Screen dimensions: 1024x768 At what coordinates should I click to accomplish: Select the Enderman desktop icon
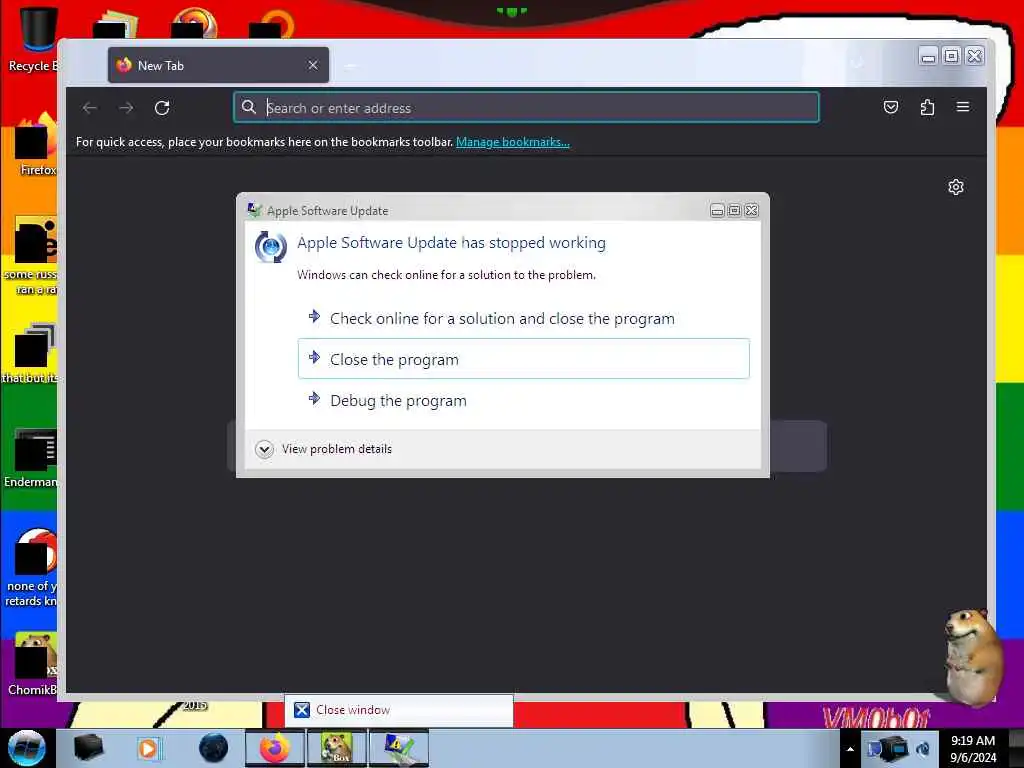click(31, 458)
